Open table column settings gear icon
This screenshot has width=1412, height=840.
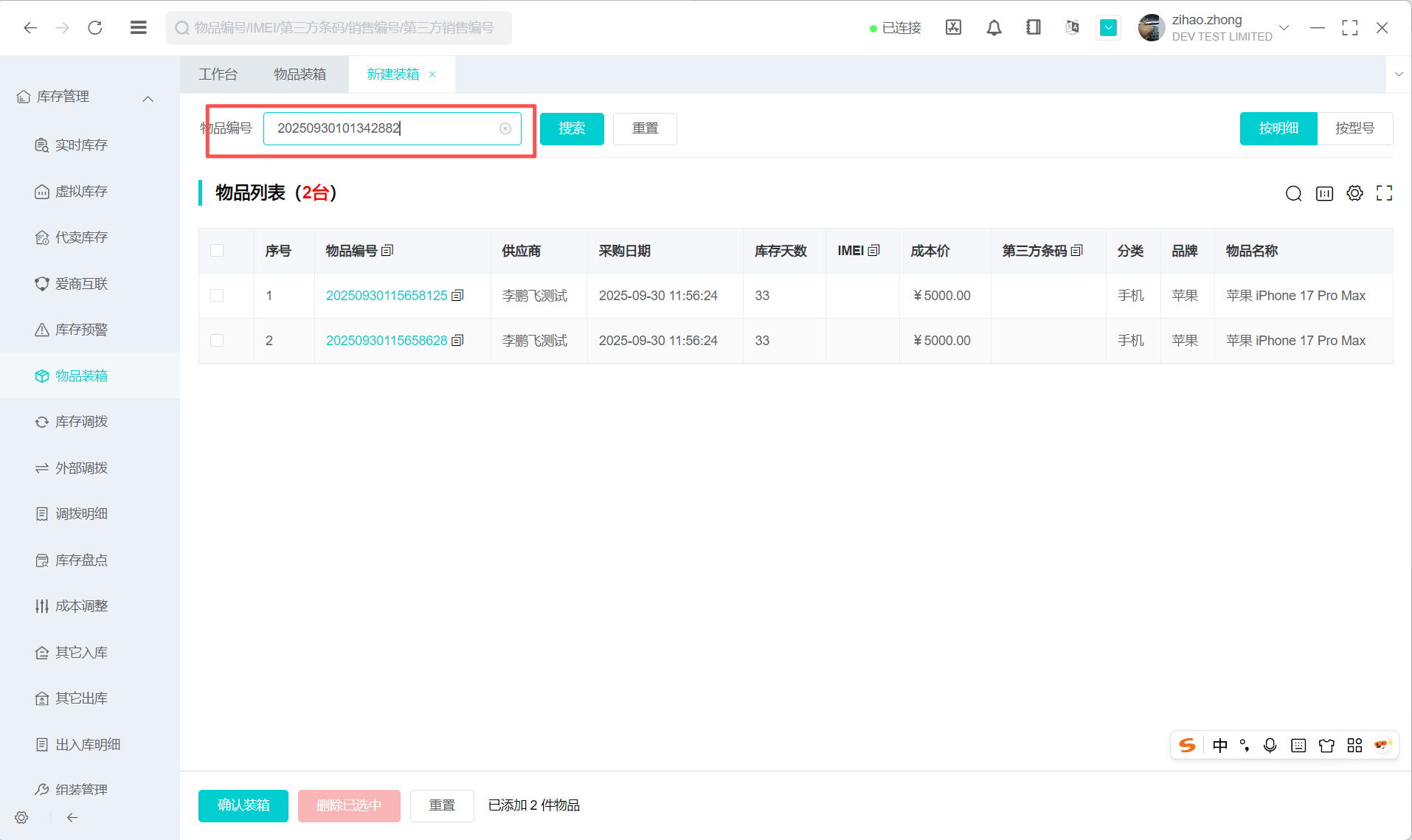click(1354, 193)
